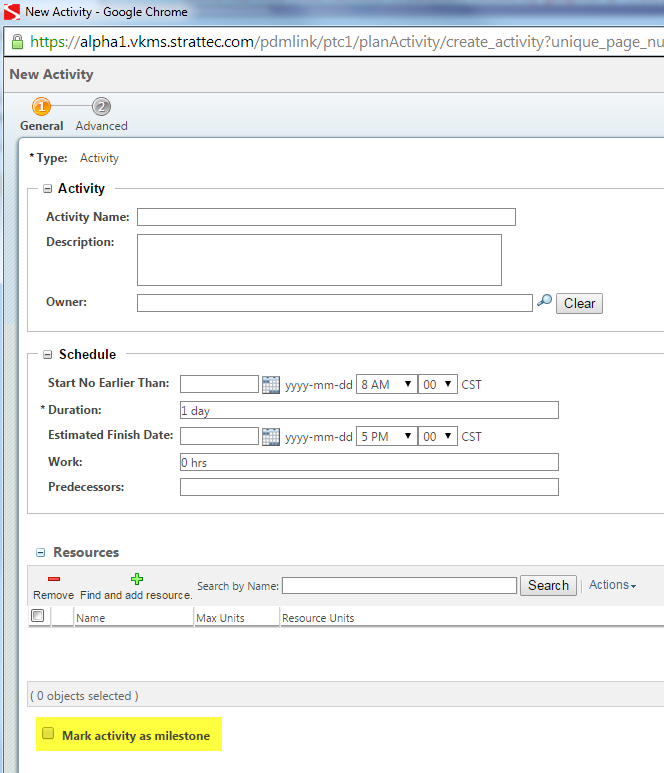Open the Resources Actions menu
The image size is (664, 773).
pyautogui.click(x=612, y=585)
